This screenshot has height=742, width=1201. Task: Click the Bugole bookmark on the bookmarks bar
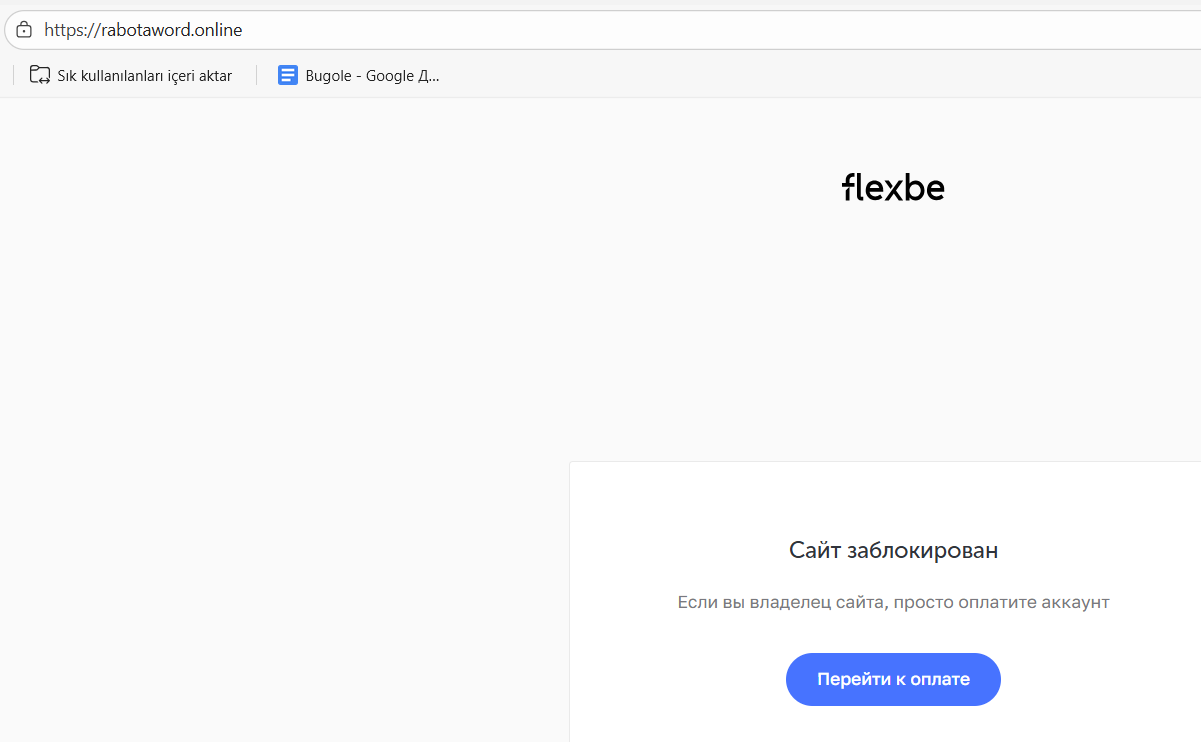coord(360,75)
